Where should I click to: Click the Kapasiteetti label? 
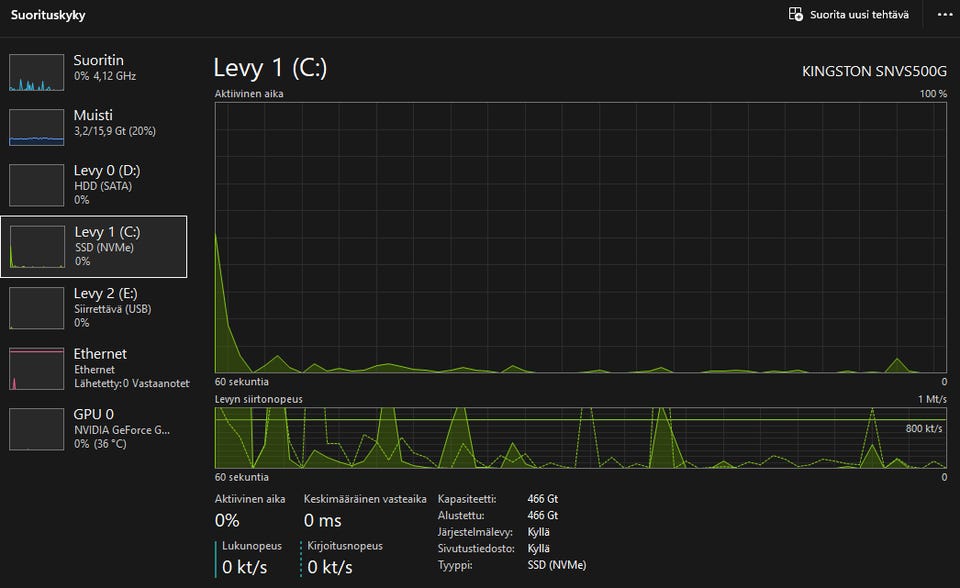[x=467, y=499]
